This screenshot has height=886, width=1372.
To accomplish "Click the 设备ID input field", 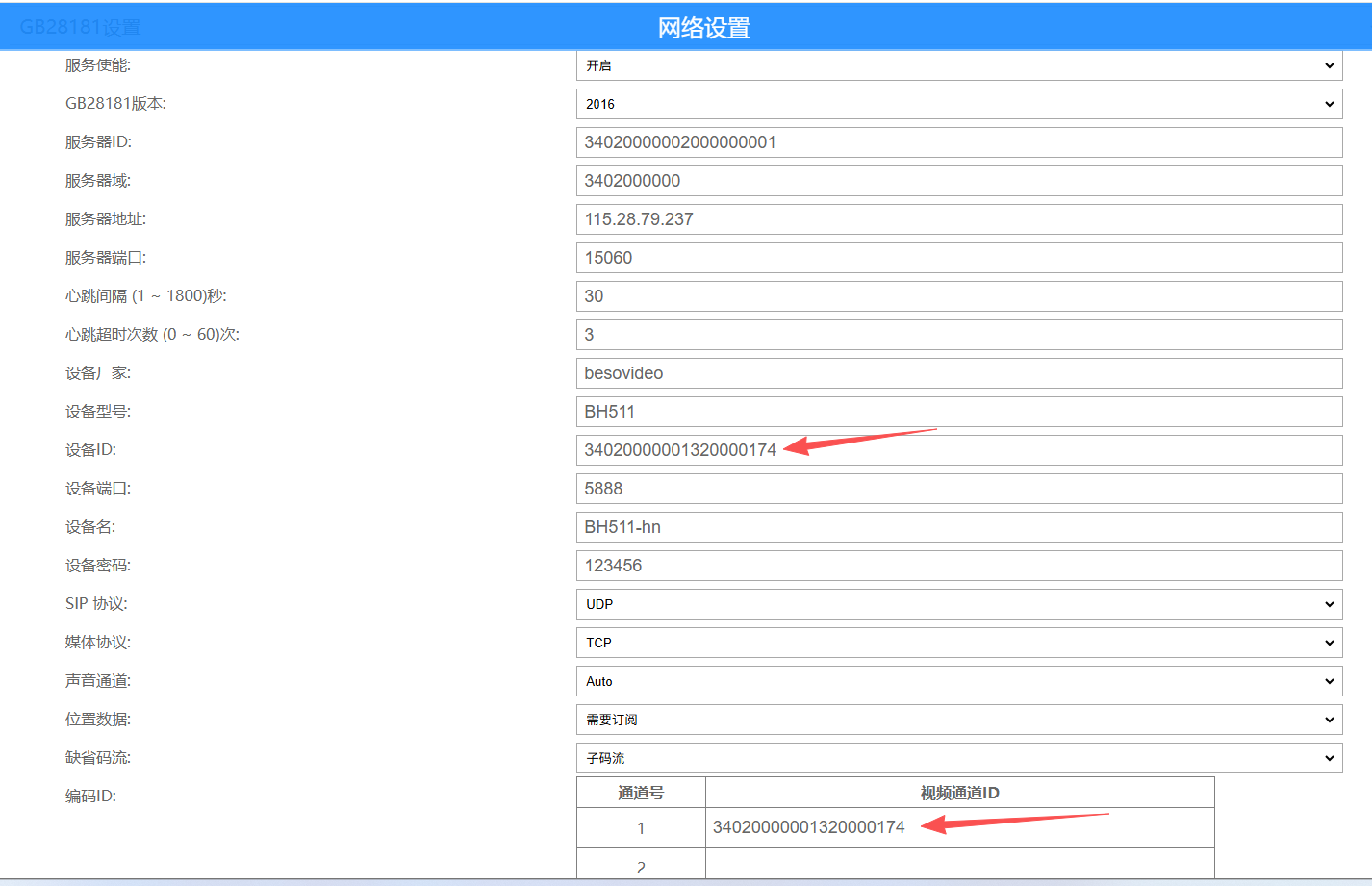I will tap(958, 450).
